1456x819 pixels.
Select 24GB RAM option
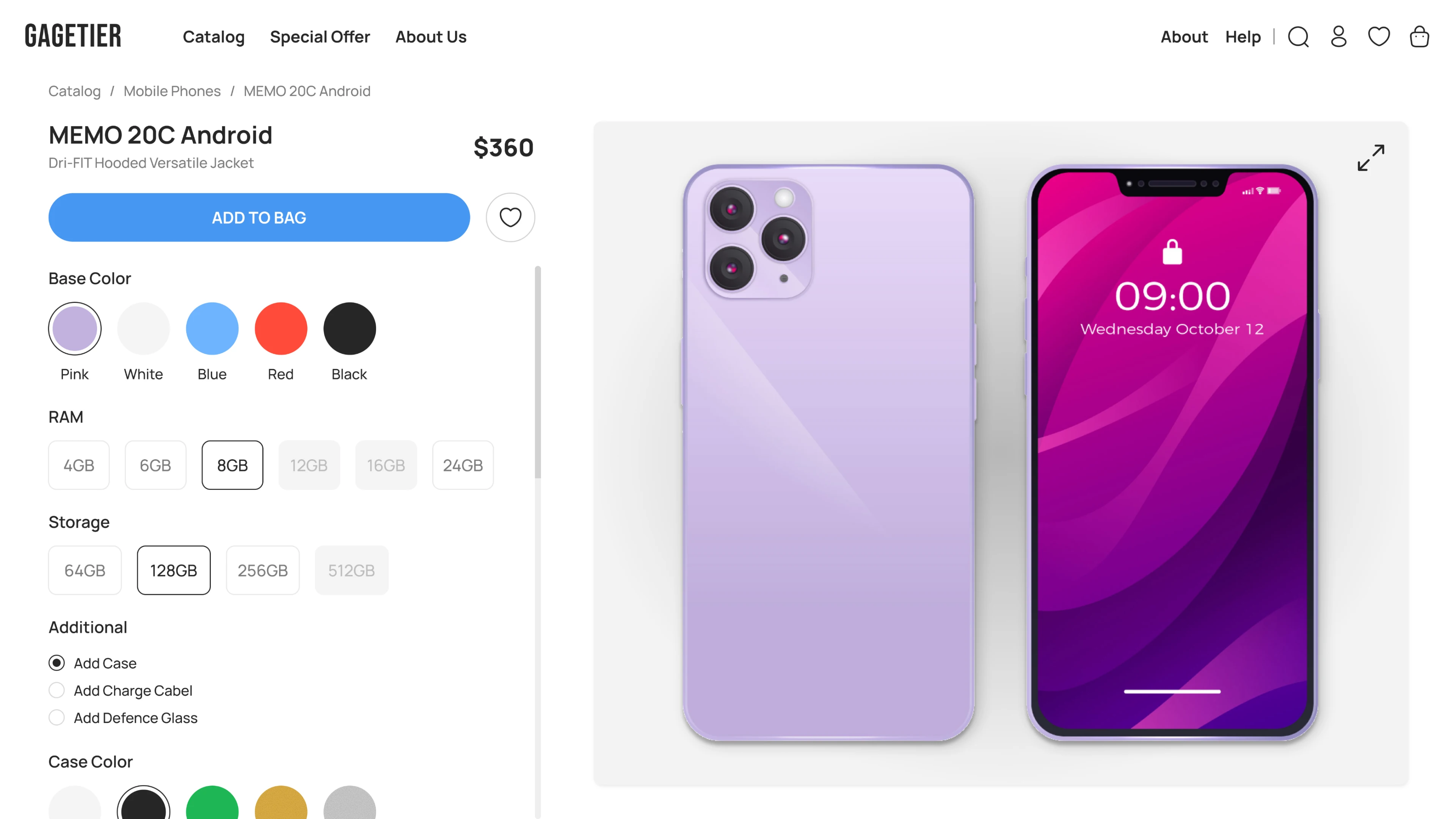click(x=463, y=465)
